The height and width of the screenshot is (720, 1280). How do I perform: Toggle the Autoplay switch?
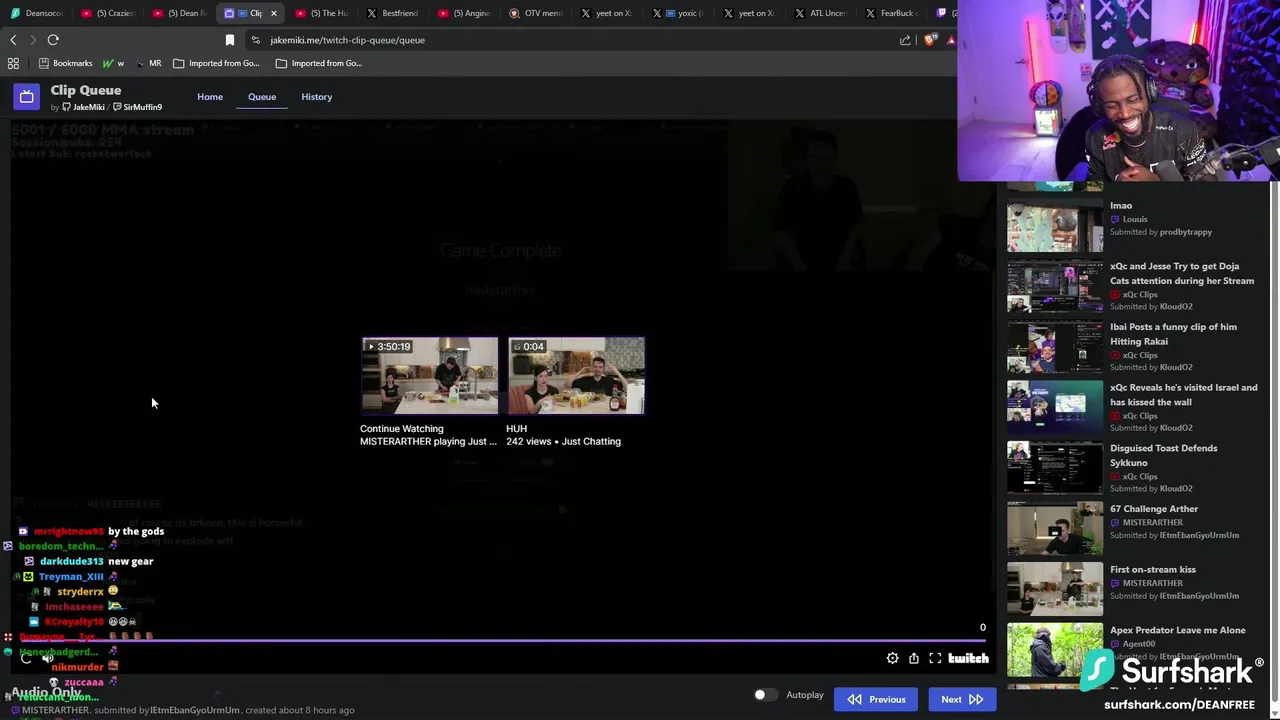point(765,695)
